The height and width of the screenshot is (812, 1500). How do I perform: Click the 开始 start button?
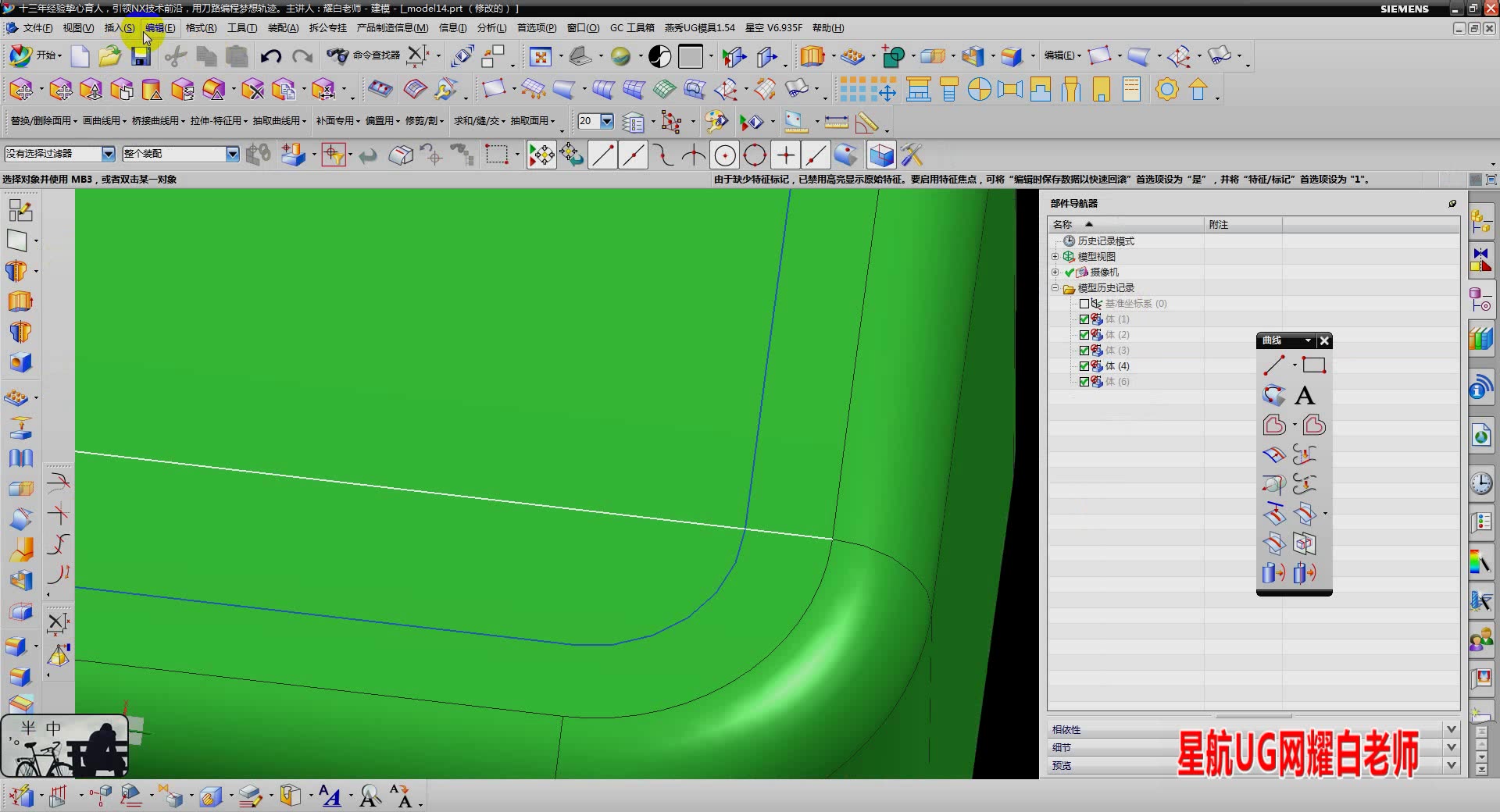pos(36,55)
